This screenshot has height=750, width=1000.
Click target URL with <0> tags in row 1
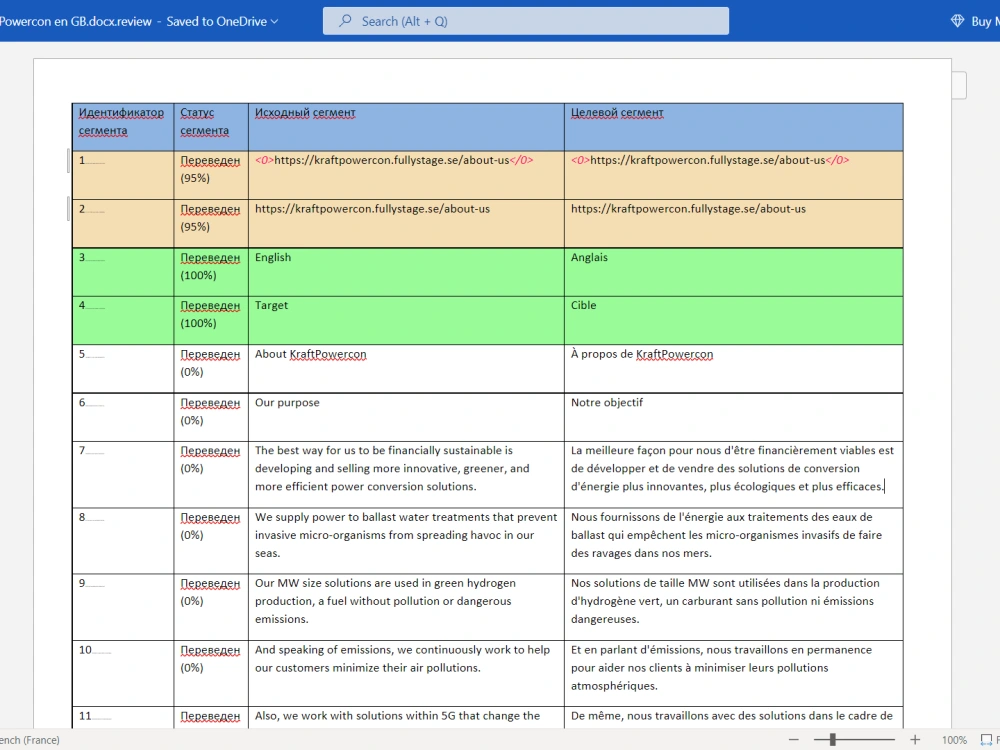click(x=710, y=160)
